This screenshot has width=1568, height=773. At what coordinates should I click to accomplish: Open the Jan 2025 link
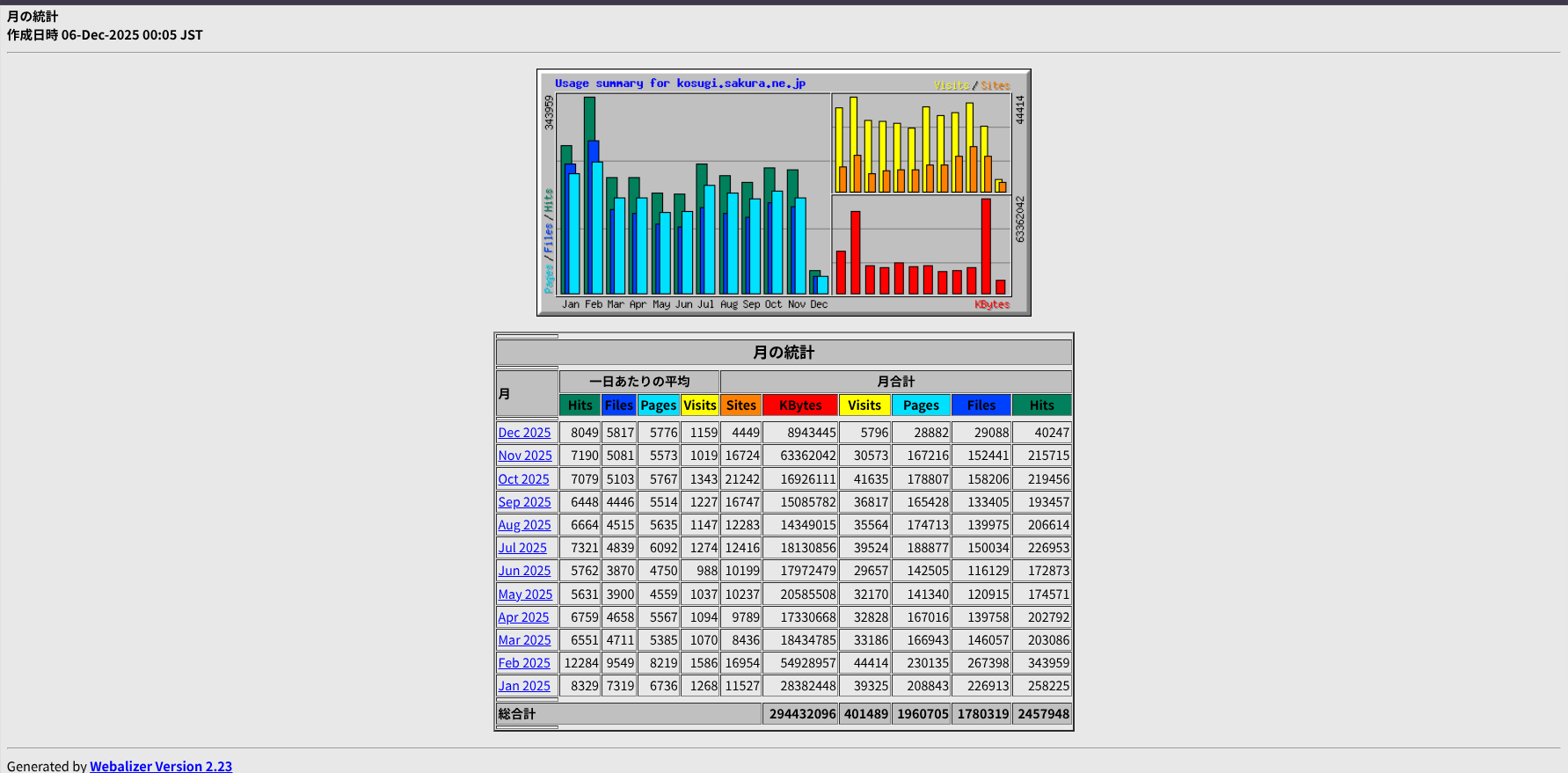pos(524,686)
